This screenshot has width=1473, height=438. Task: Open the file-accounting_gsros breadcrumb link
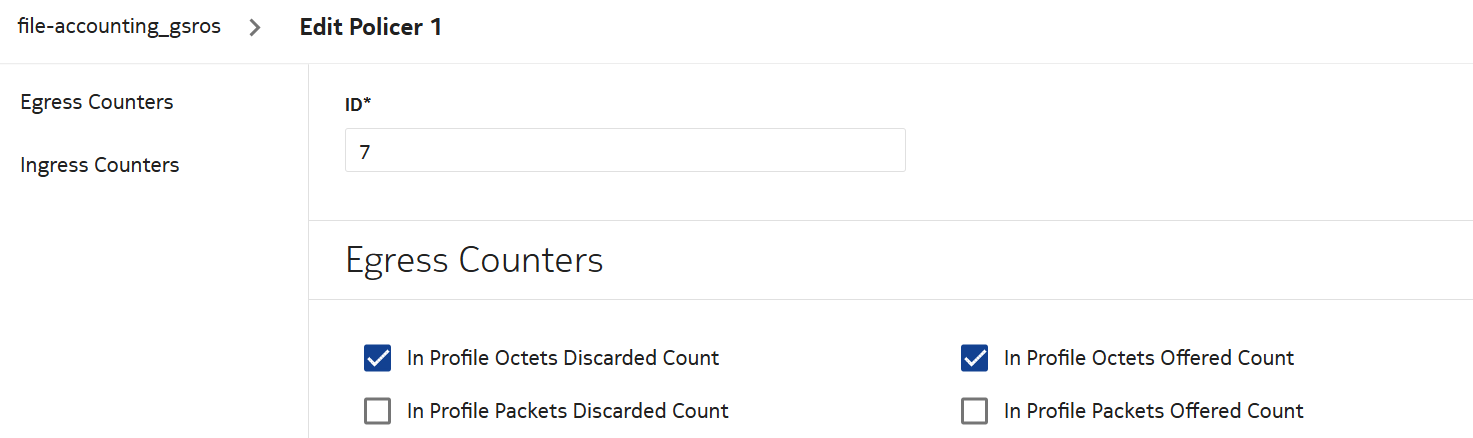click(119, 27)
